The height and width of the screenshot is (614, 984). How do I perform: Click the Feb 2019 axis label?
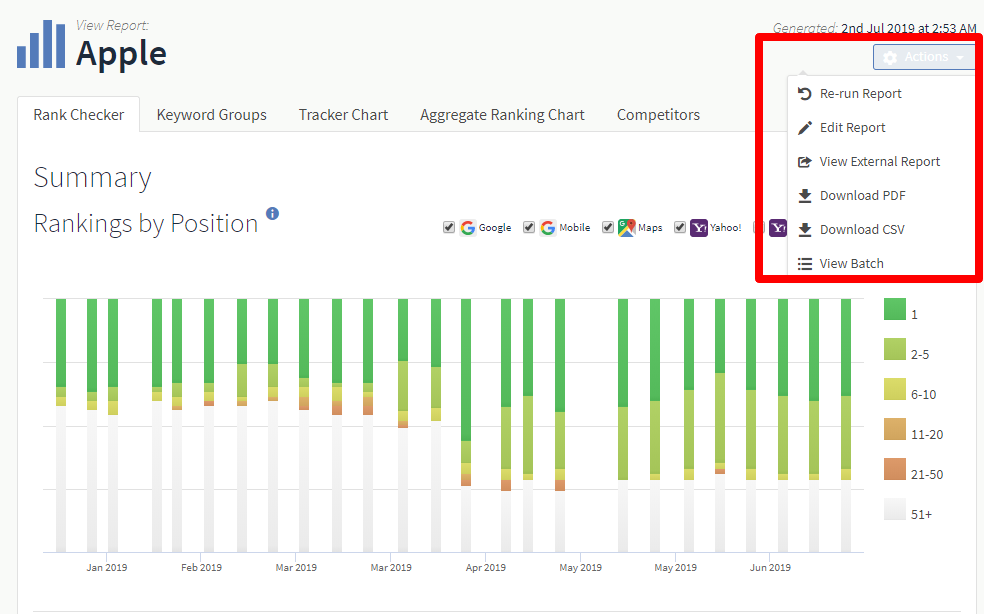pos(201,568)
